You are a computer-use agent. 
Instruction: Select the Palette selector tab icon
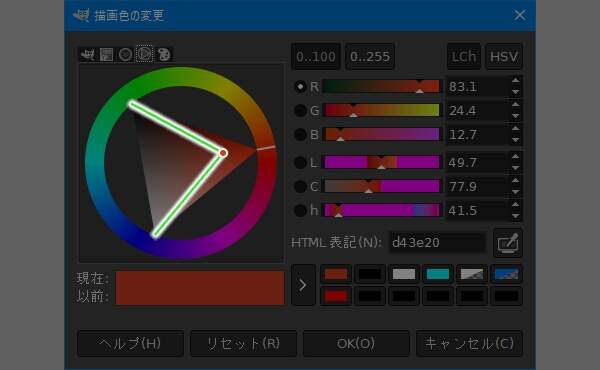[164, 54]
